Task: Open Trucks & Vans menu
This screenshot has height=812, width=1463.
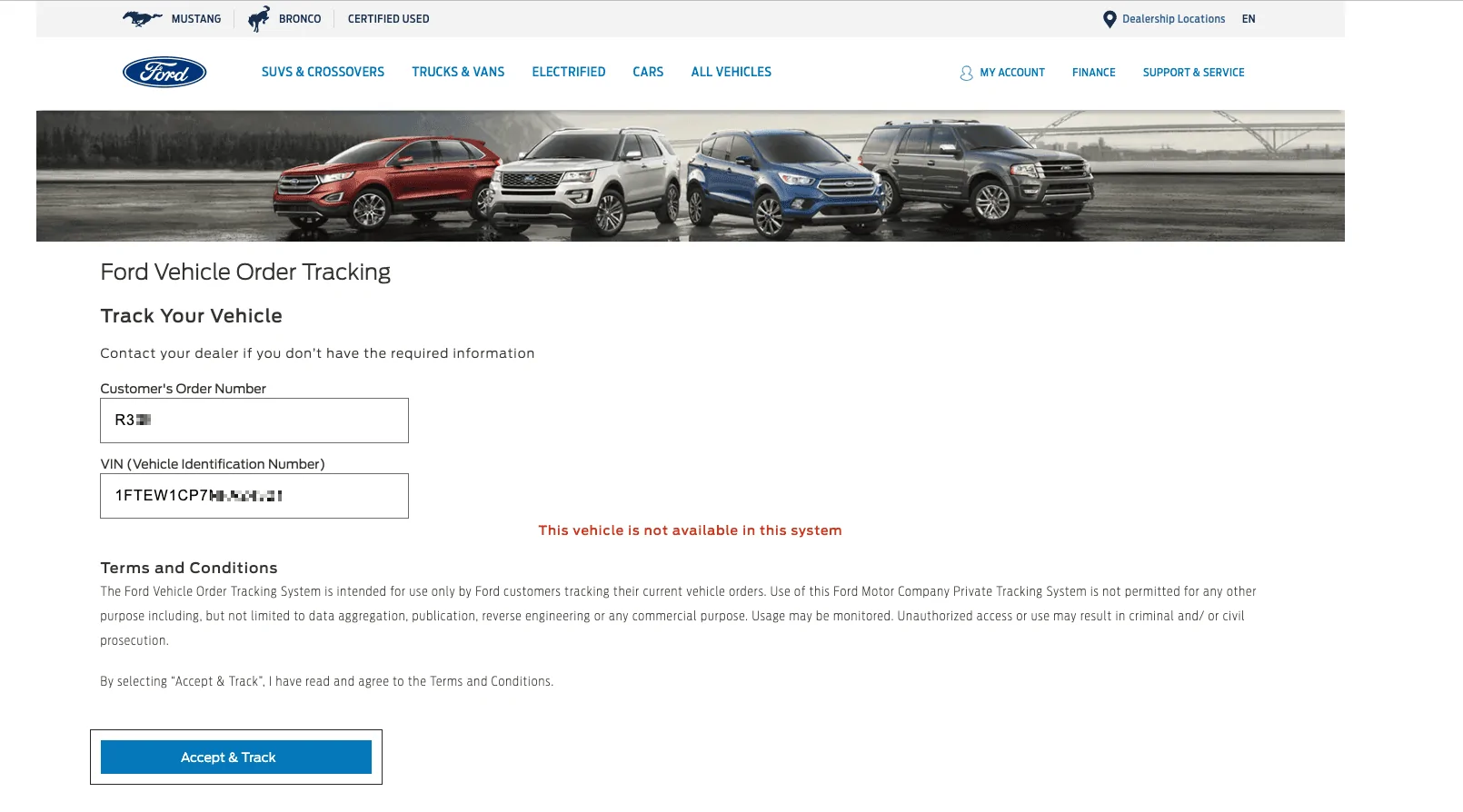Action: click(458, 72)
